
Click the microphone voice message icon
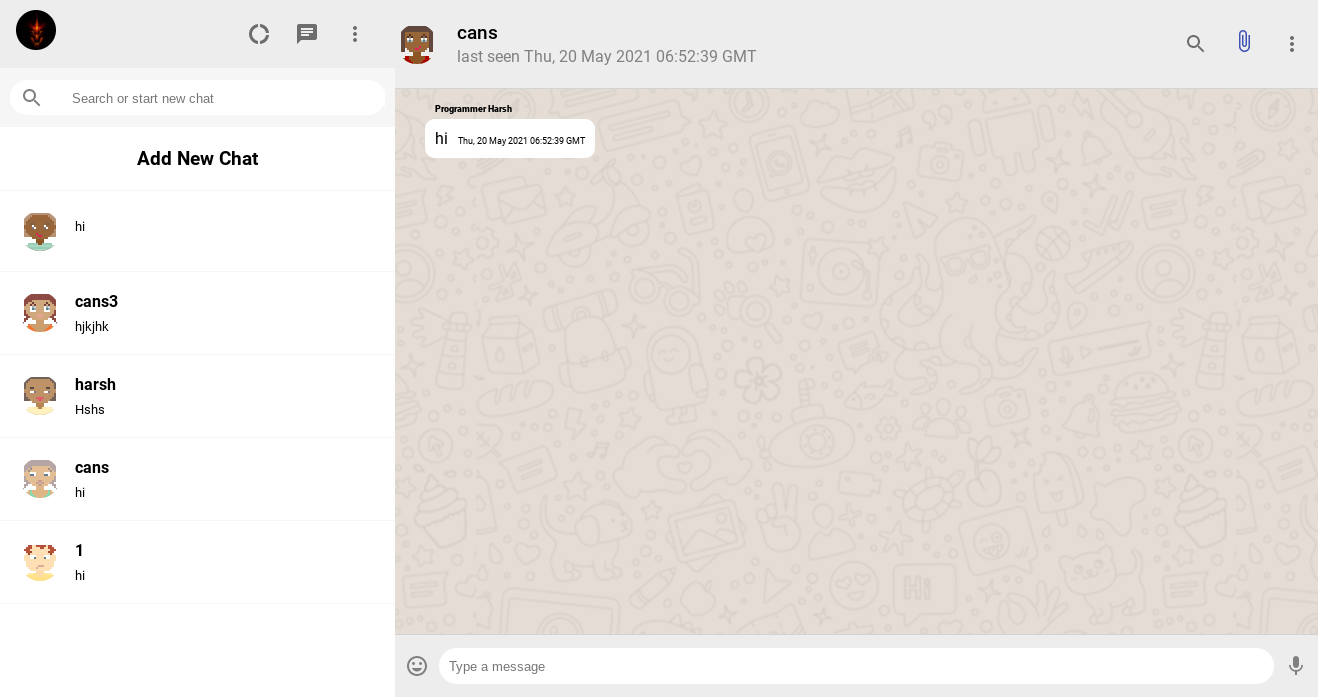[x=1296, y=666]
